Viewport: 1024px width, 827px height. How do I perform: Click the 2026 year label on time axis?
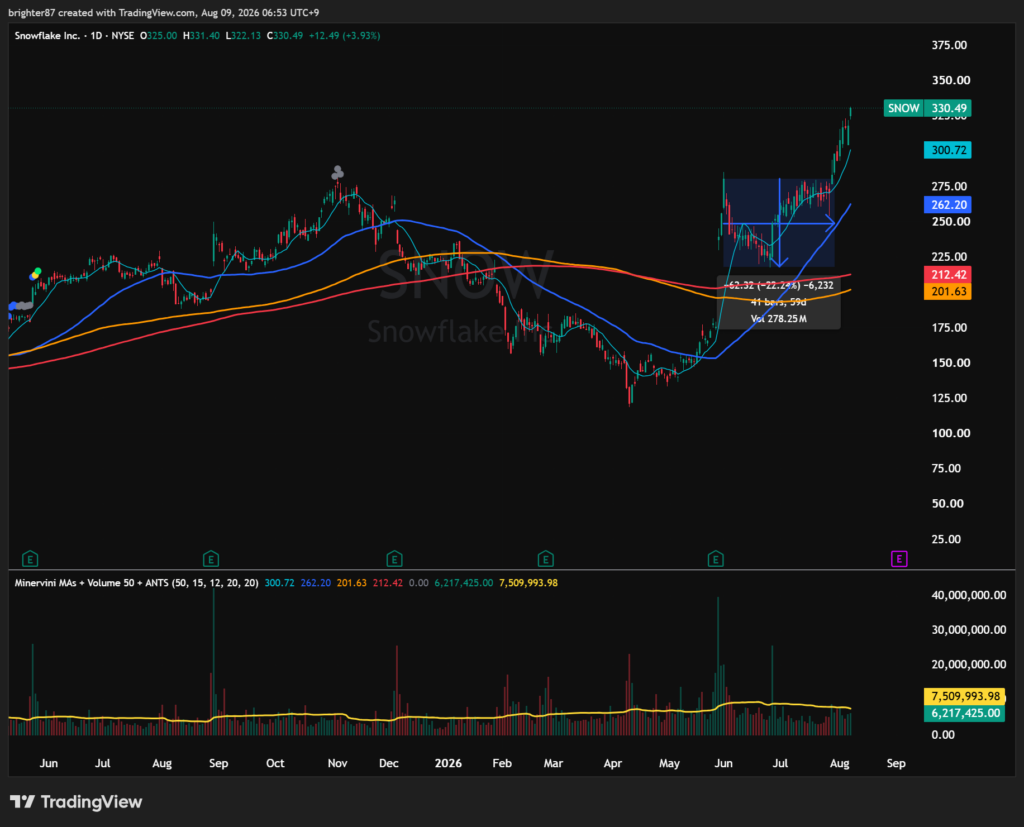[x=448, y=763]
